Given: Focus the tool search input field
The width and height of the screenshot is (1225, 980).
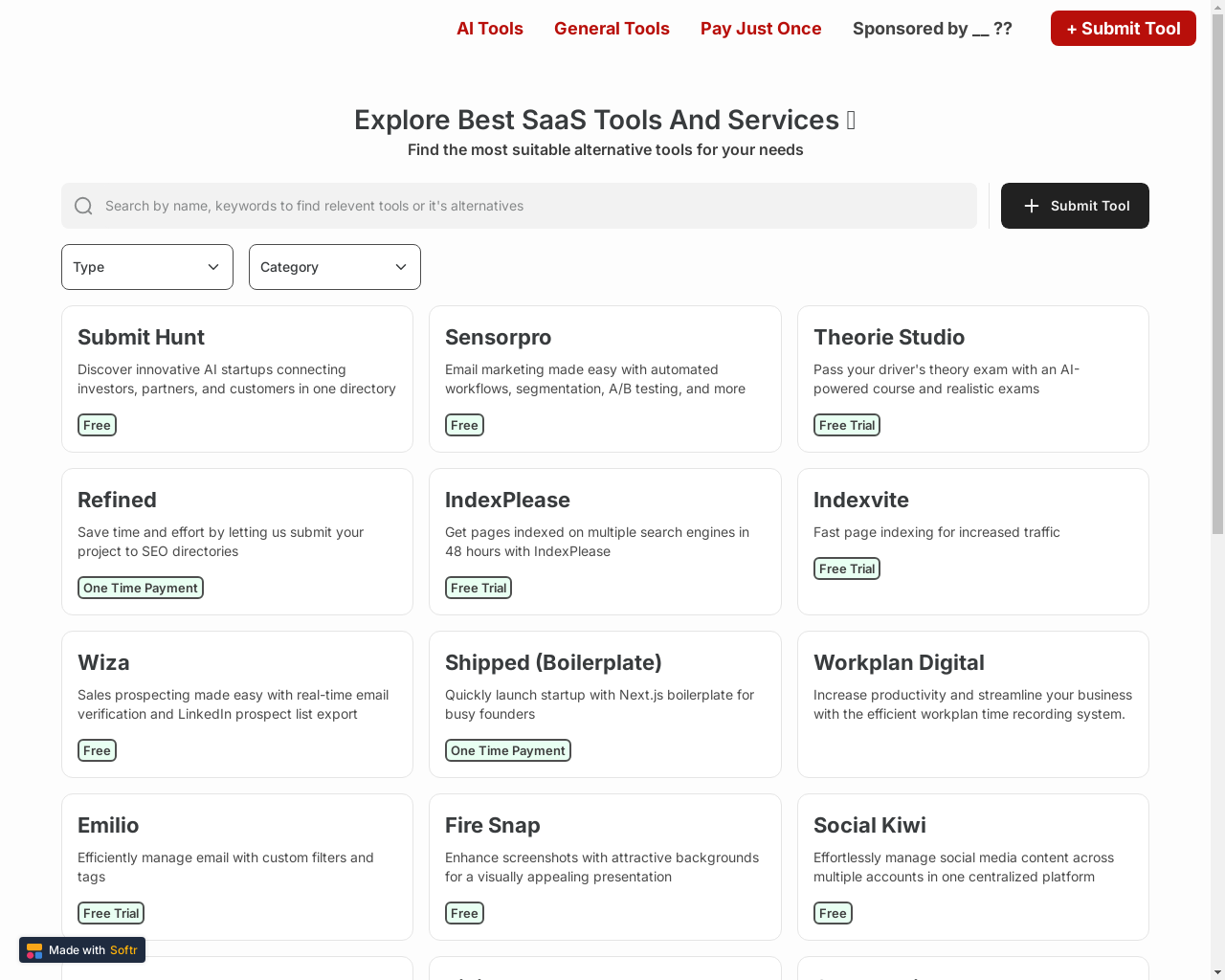Looking at the screenshot, I should click(519, 206).
